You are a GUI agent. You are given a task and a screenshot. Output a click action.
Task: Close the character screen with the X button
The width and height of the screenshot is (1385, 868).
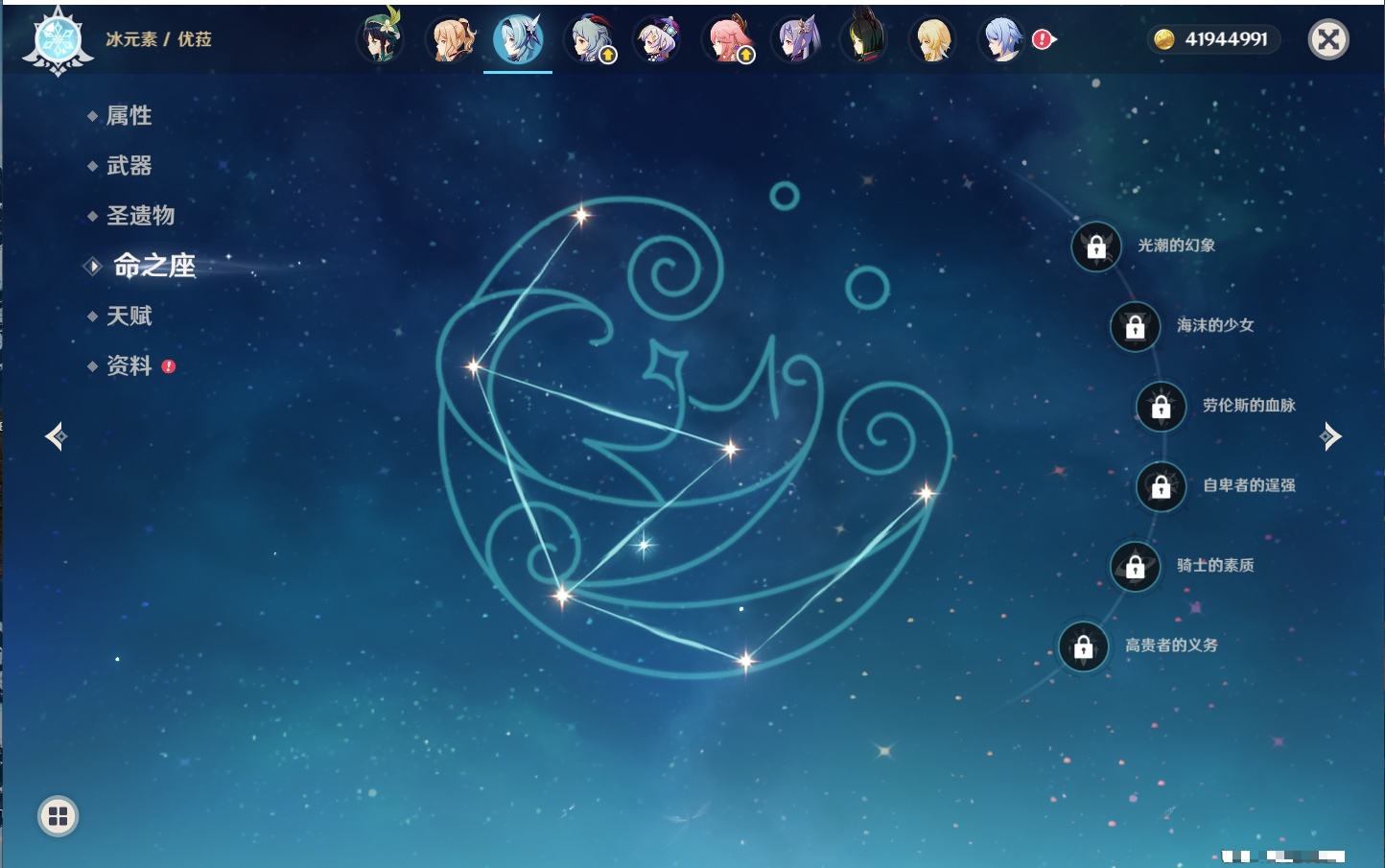tap(1328, 39)
